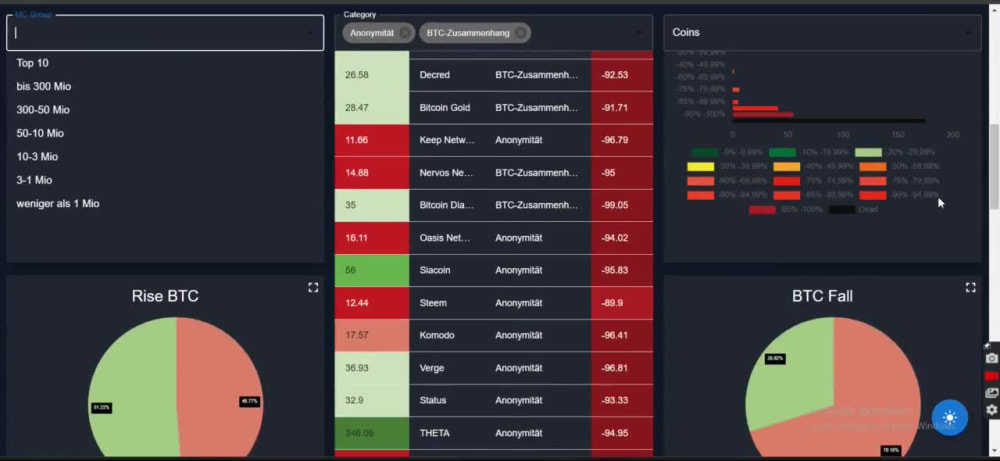Open the recorder settings gear icon
1000x461 pixels.
pos(991,409)
